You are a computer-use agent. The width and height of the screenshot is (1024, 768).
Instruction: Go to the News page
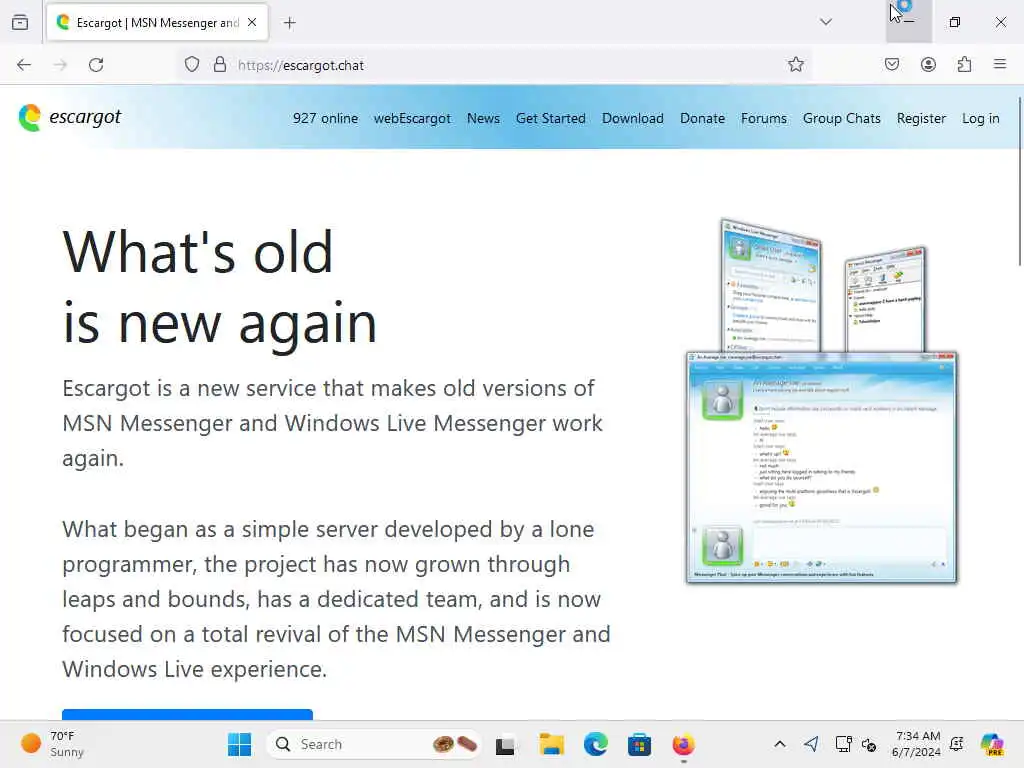[x=483, y=118]
